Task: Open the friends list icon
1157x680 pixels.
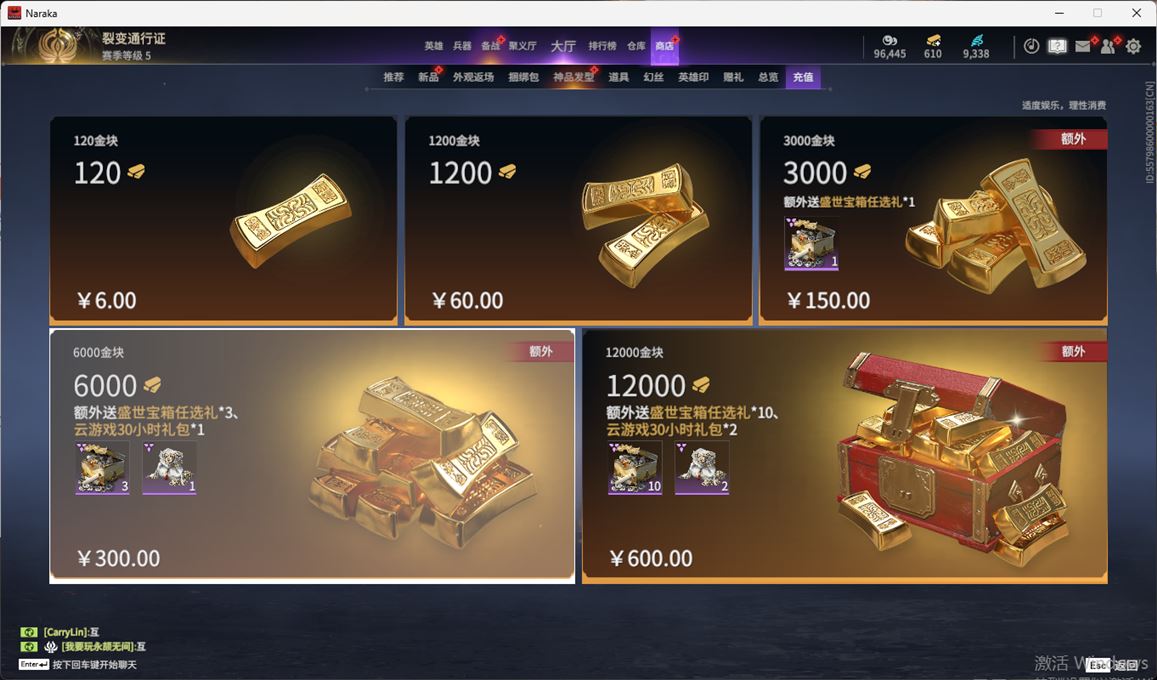Action: pyautogui.click(x=1108, y=46)
